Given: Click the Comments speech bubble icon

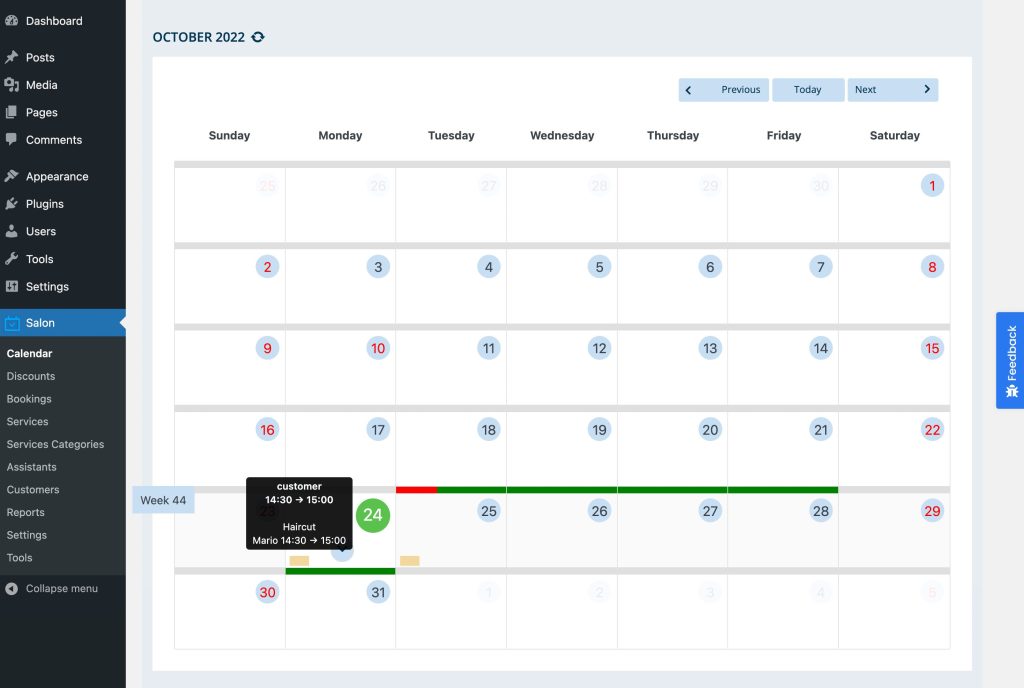Looking at the screenshot, I should pos(12,140).
